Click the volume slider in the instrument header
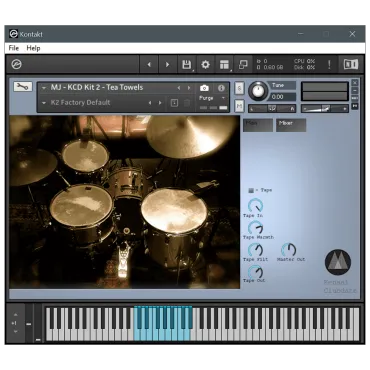The width and height of the screenshot is (370, 370). click(x=325, y=108)
